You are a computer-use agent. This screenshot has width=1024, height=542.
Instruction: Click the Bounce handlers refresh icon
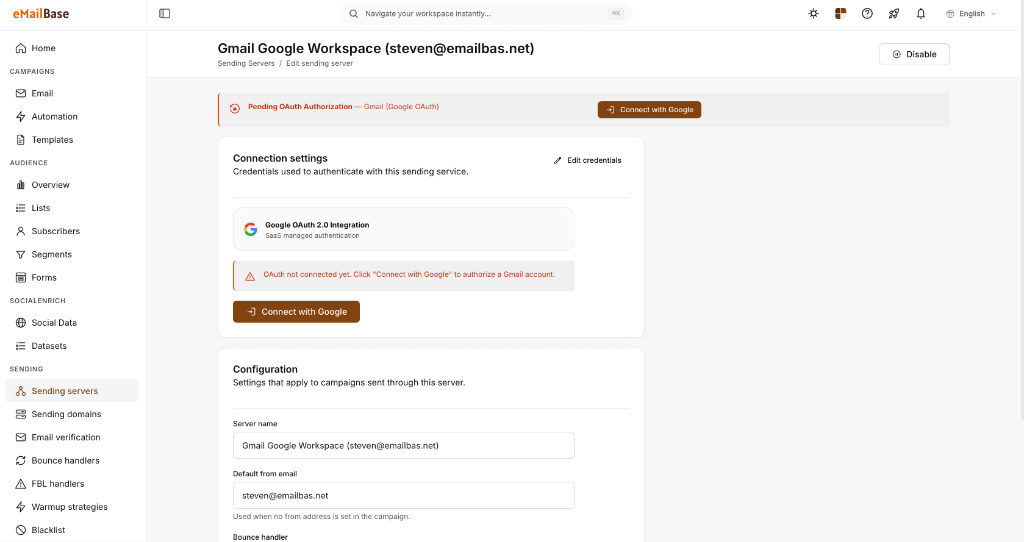click(21, 460)
